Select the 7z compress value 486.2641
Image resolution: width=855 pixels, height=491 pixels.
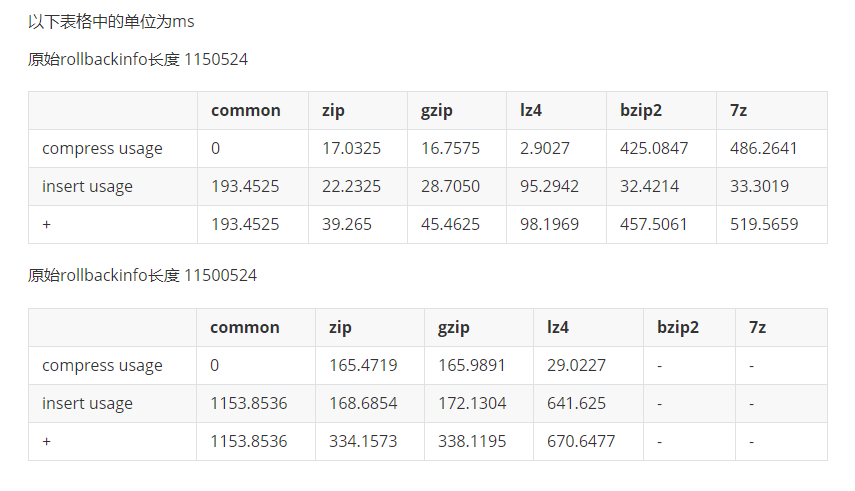pos(764,149)
